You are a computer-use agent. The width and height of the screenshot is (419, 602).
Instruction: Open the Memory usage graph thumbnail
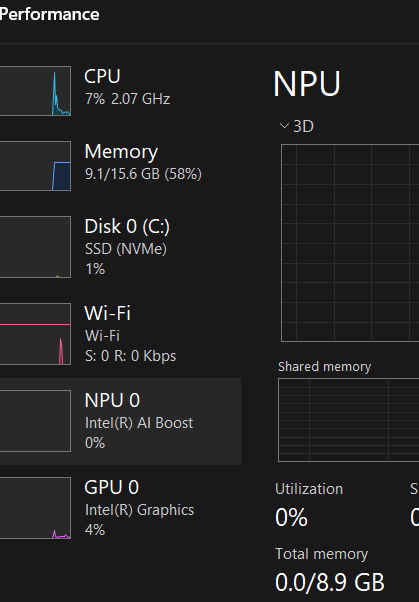pyautogui.click(x=35, y=166)
